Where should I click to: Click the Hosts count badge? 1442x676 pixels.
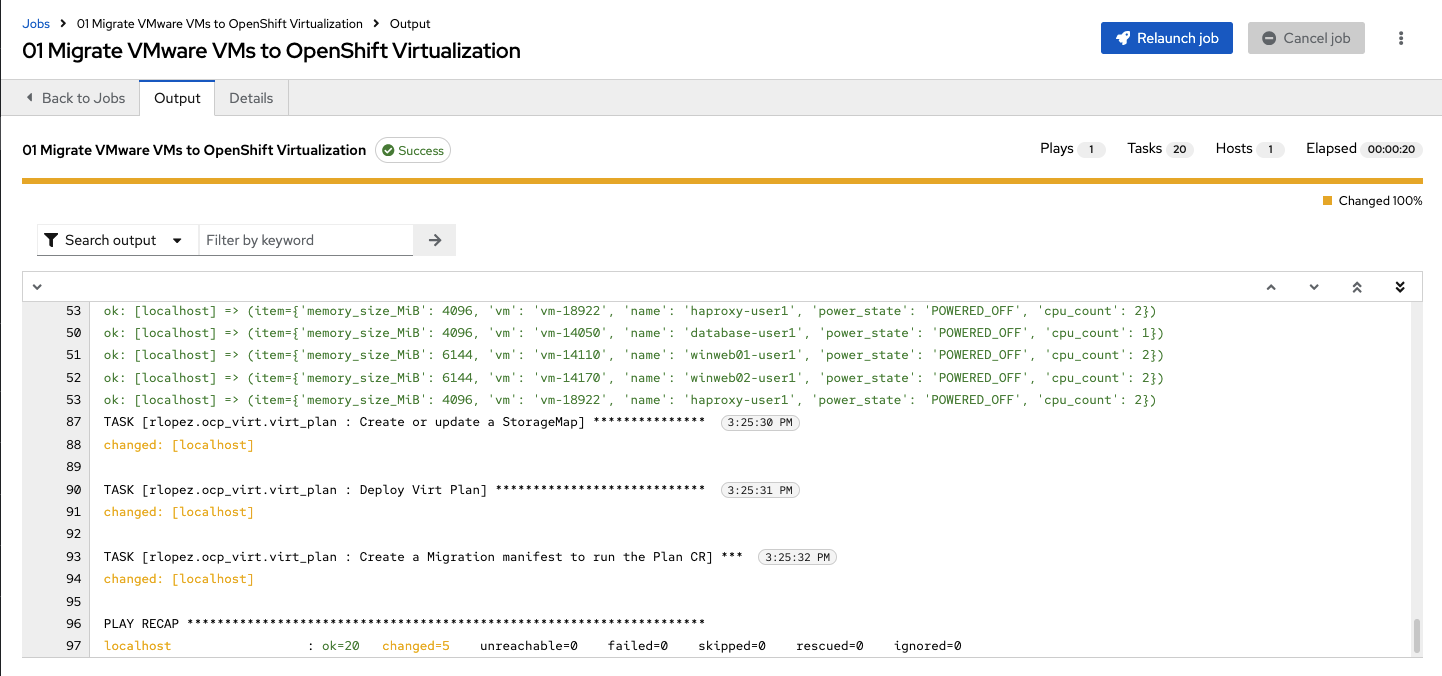[x=1270, y=150]
